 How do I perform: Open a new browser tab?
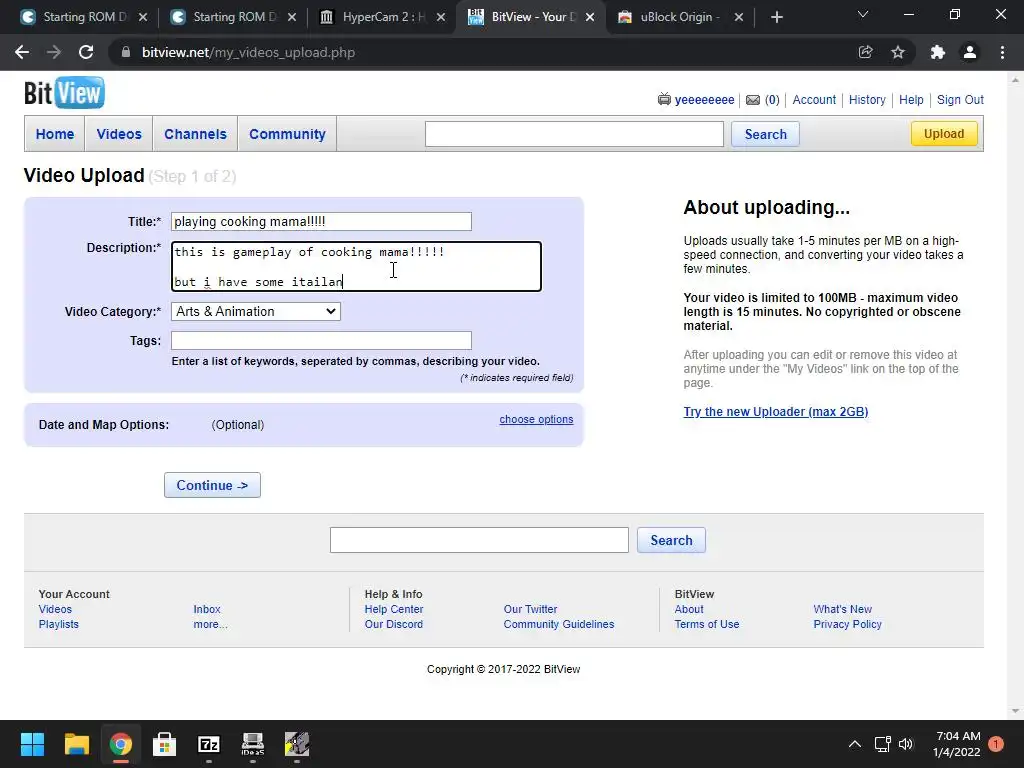776,17
